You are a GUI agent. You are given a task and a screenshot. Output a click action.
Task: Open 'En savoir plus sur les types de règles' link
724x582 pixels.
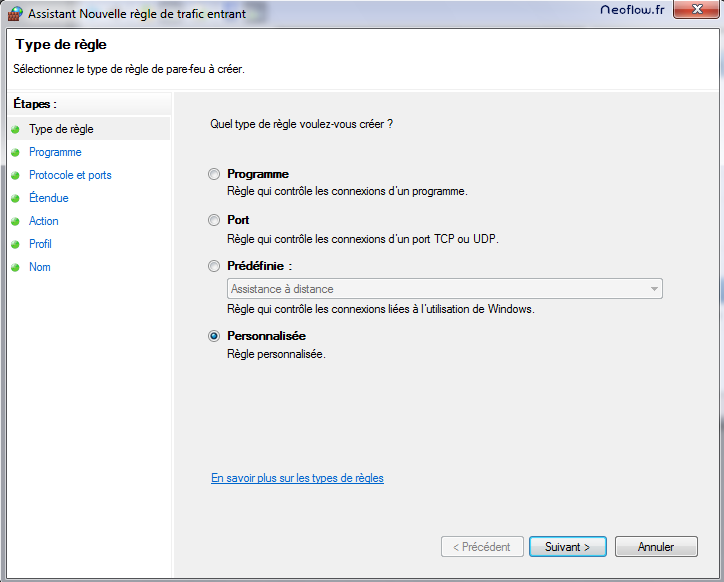click(297, 478)
